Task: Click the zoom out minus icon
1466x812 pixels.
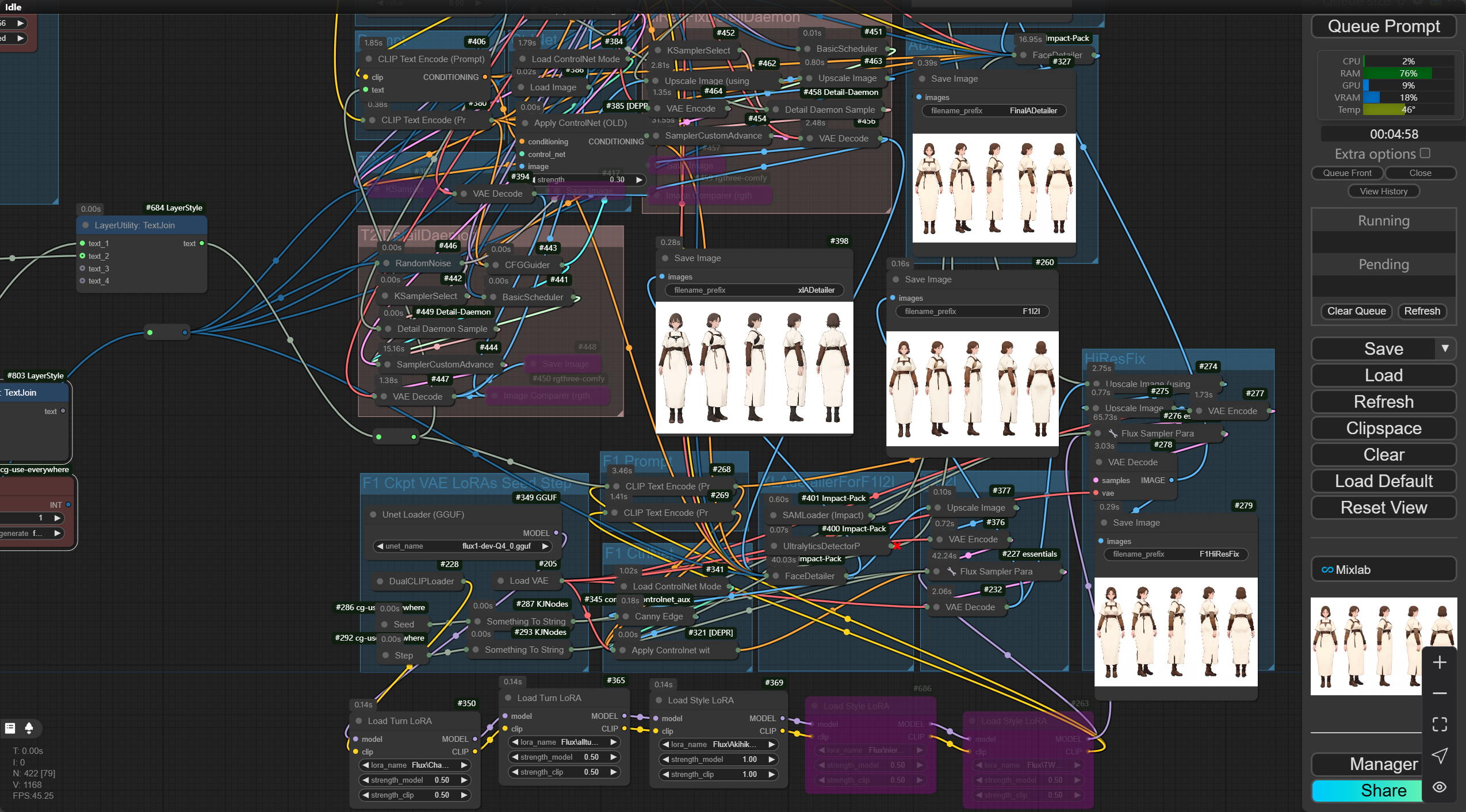Action: (x=1439, y=694)
